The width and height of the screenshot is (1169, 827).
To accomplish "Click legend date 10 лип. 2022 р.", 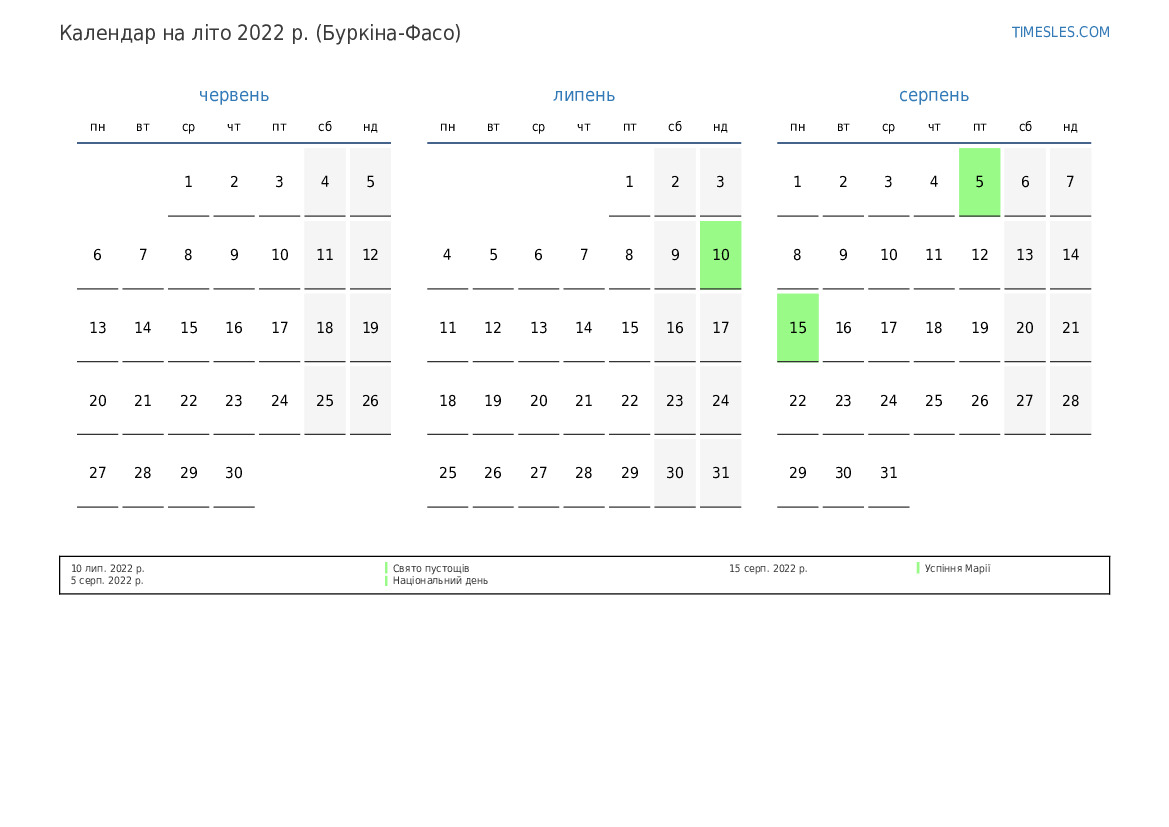I will (x=107, y=568).
